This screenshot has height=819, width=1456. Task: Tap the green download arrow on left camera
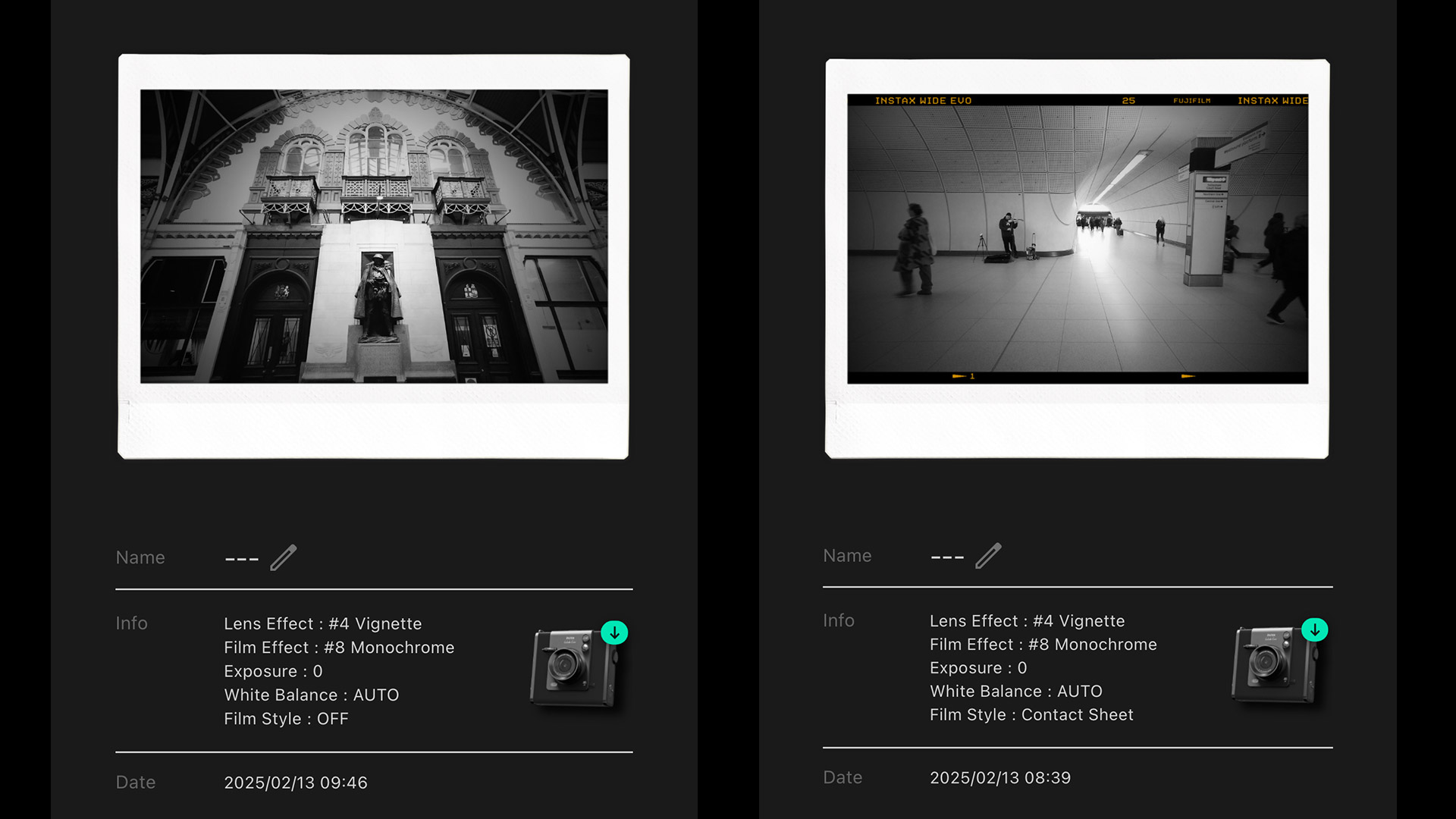(614, 632)
